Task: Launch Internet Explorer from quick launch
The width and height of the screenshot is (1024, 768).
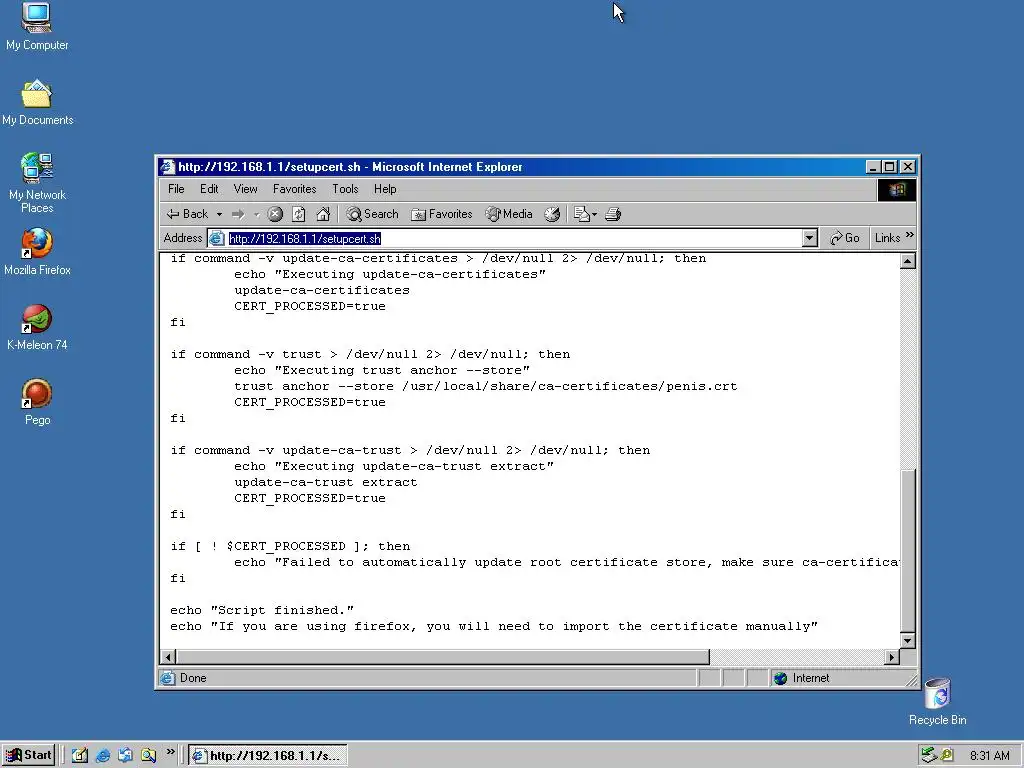Action: coord(103,756)
